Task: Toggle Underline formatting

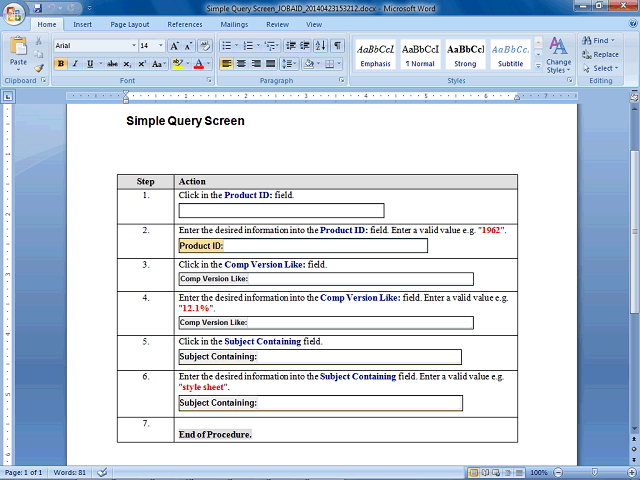Action: 90,64
